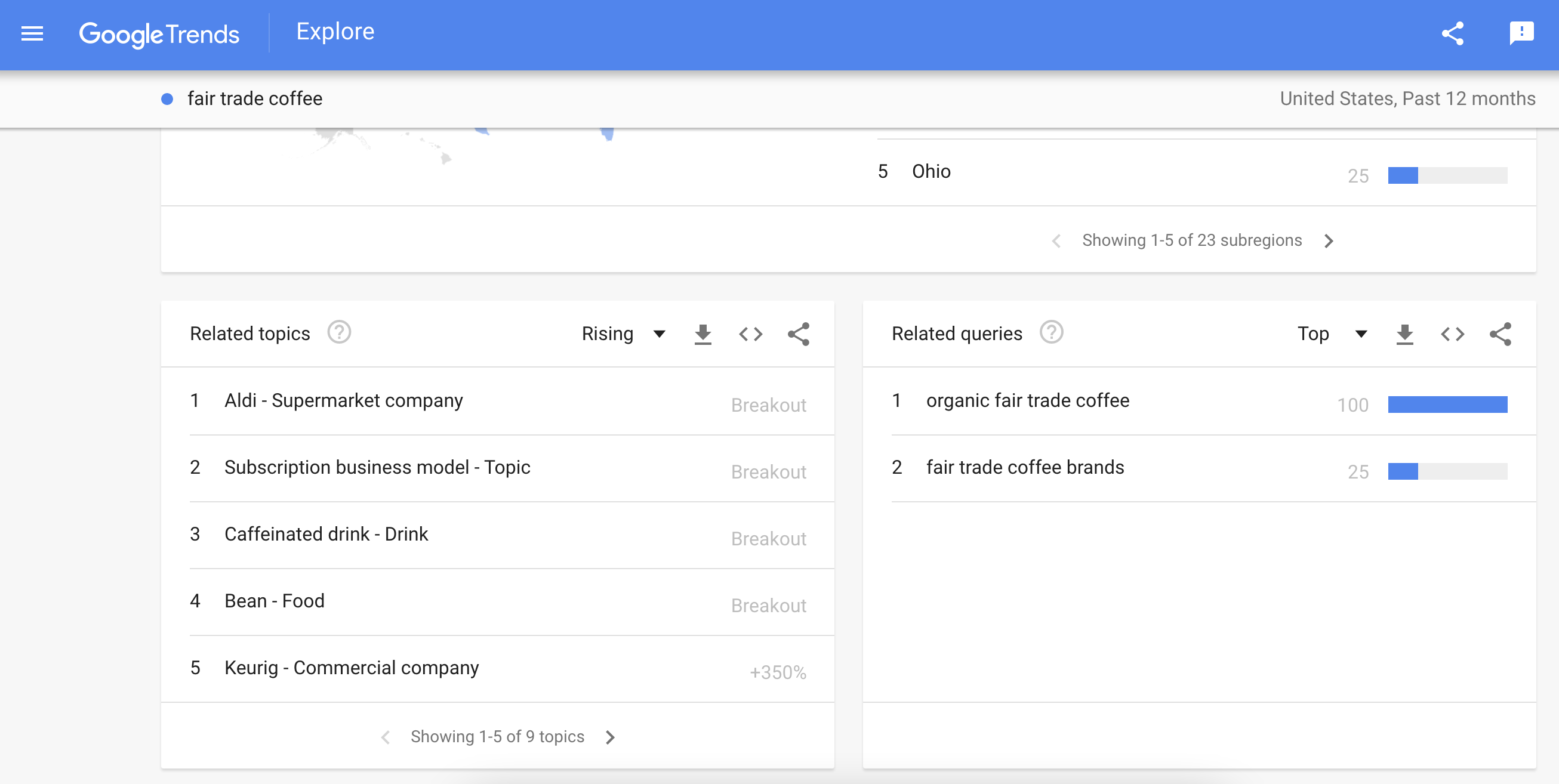Open embed code for Related queries panel
1559x784 pixels.
click(1453, 334)
